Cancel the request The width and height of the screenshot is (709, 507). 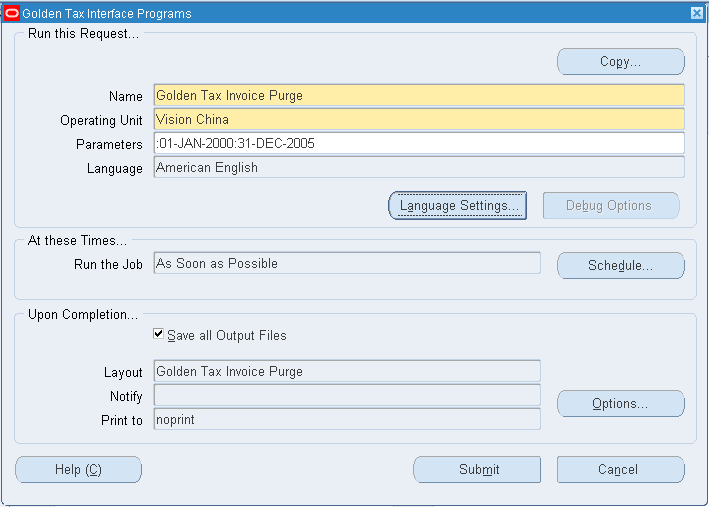[620, 469]
